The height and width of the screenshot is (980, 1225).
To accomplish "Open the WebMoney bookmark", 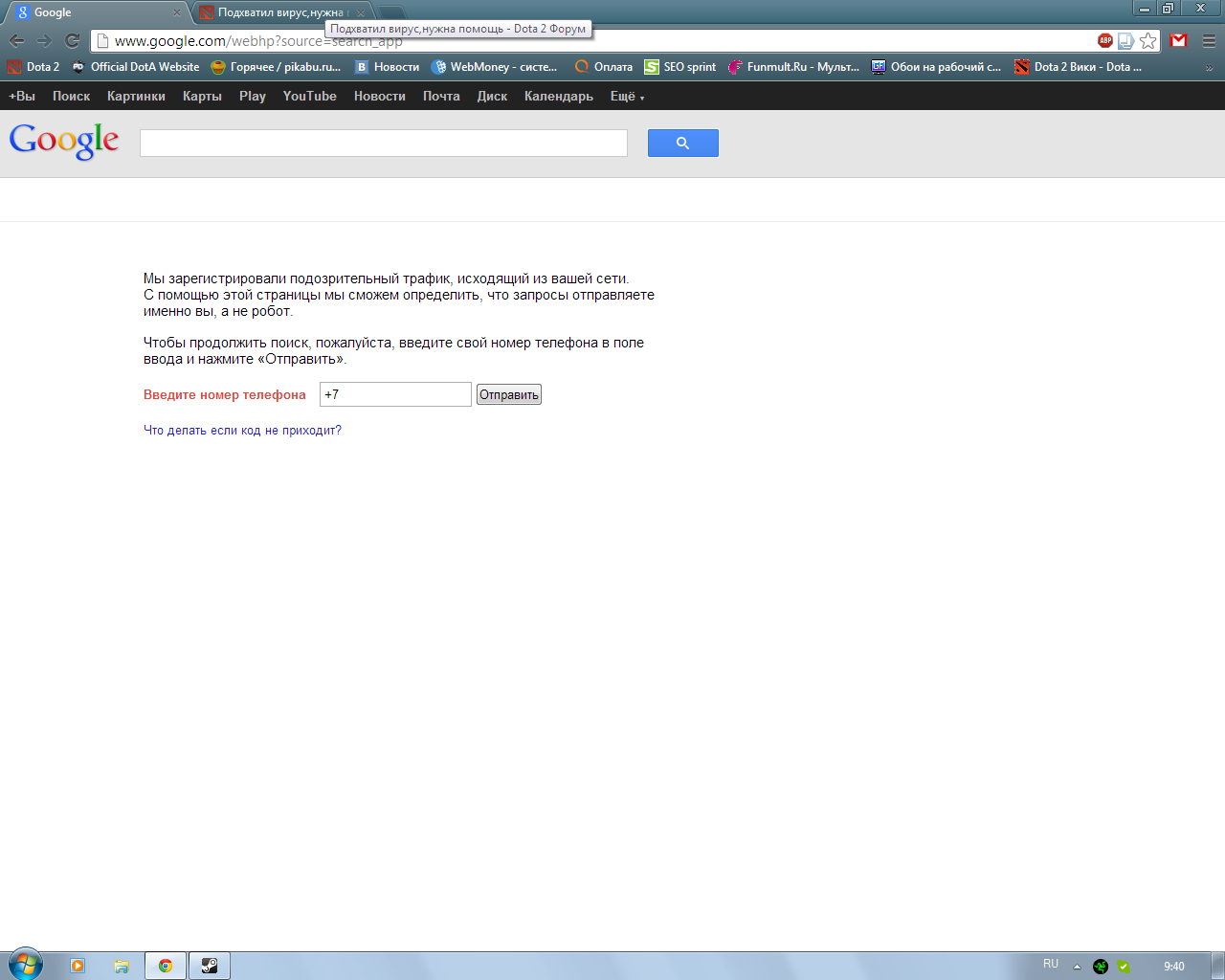I will pos(494,67).
